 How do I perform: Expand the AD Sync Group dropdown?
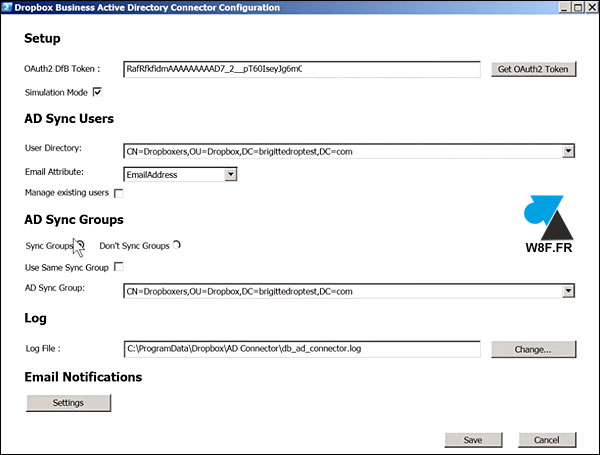[x=568, y=291]
